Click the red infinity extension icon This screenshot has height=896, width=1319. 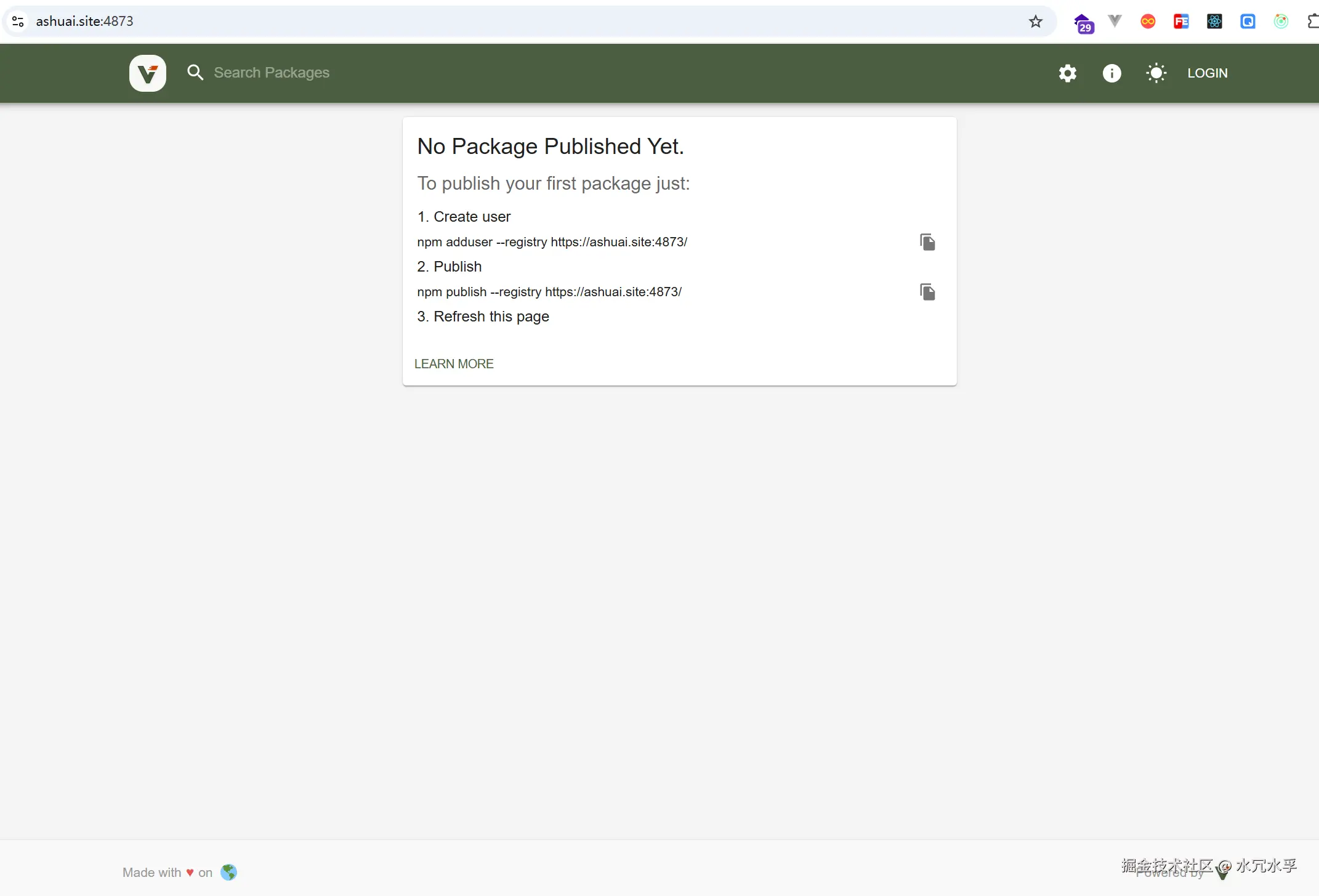pos(1148,22)
